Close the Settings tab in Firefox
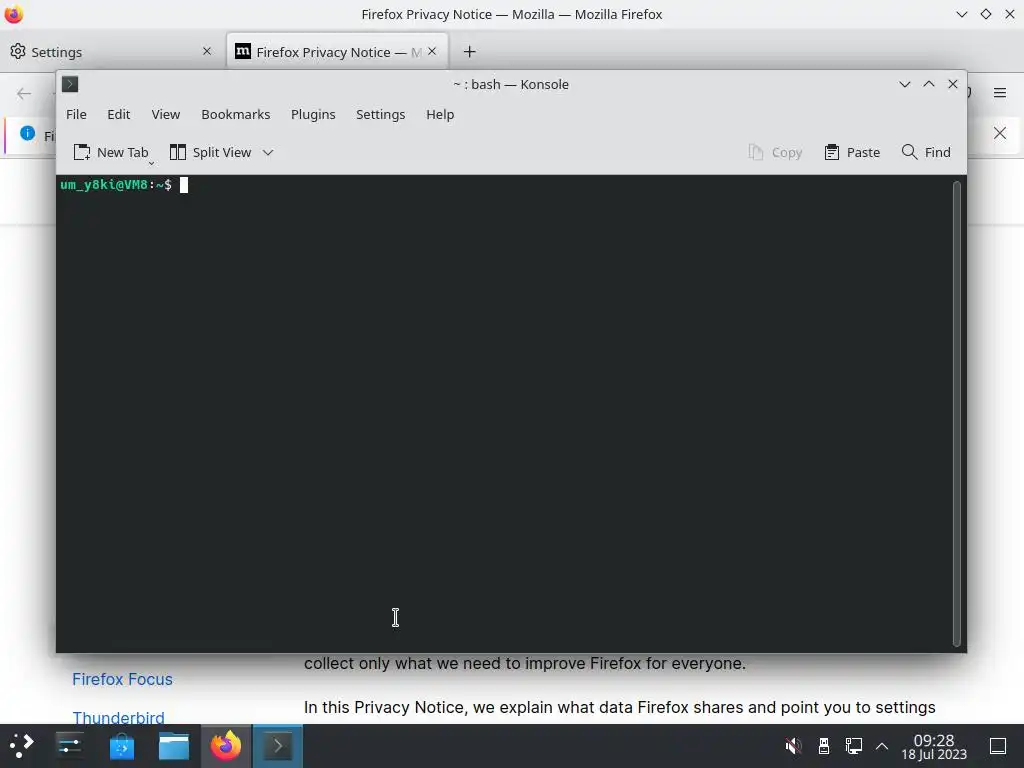The height and width of the screenshot is (768, 1024). 207,51
